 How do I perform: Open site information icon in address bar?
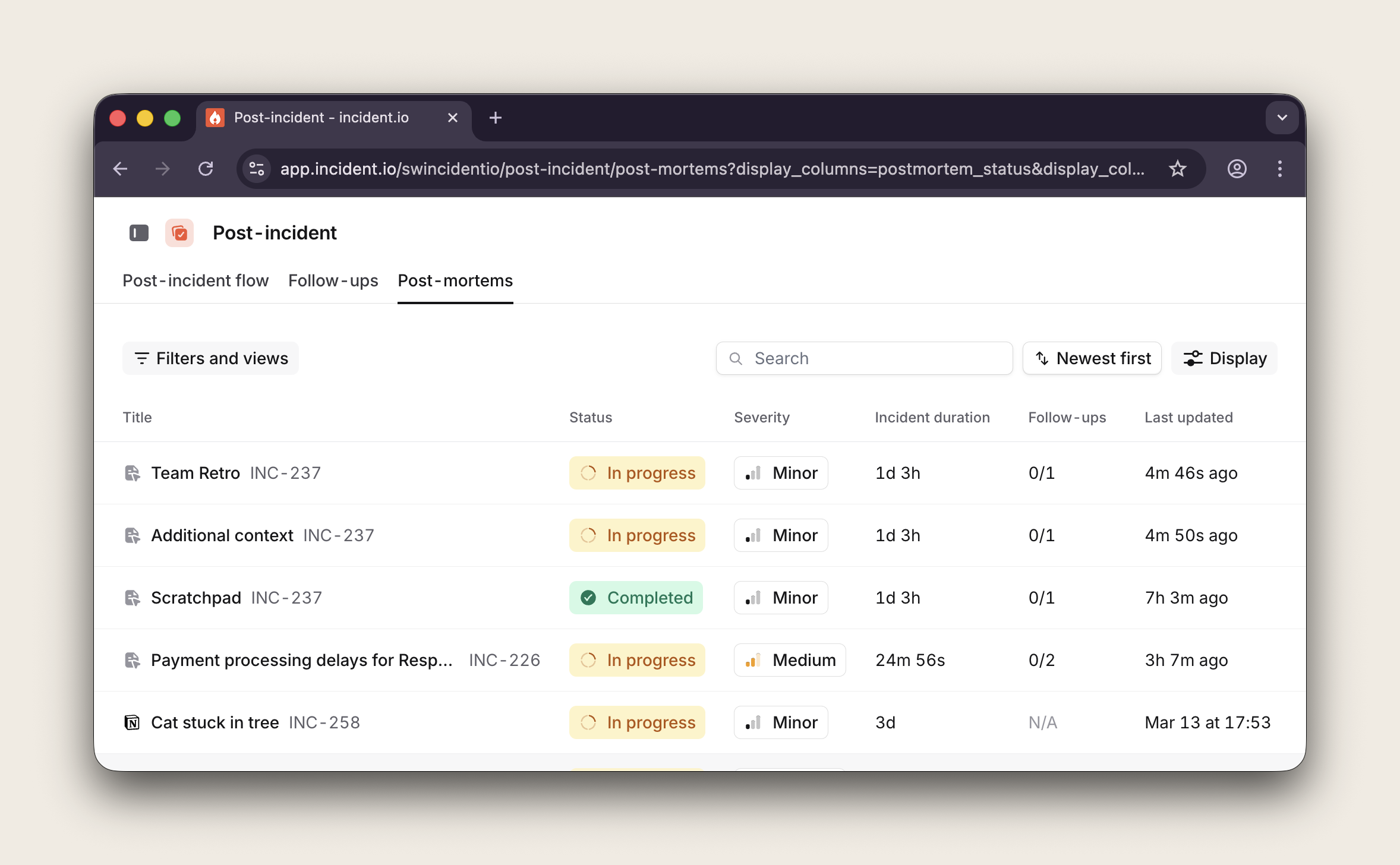tap(257, 169)
